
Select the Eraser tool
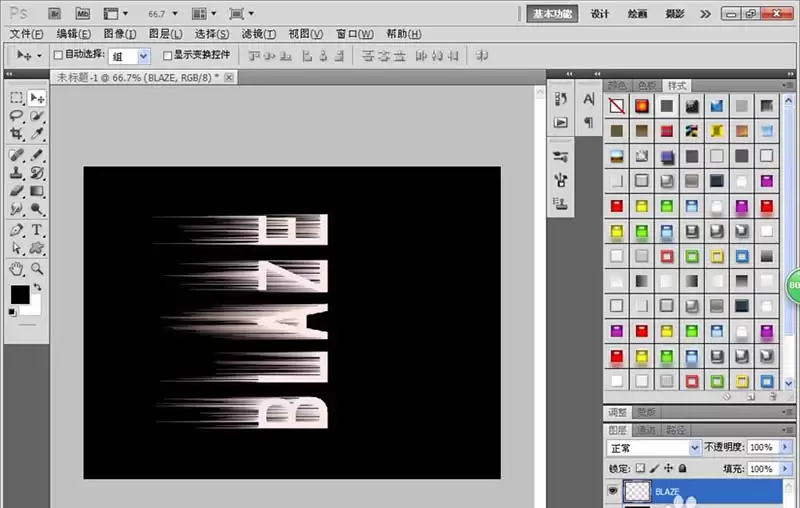[x=17, y=191]
